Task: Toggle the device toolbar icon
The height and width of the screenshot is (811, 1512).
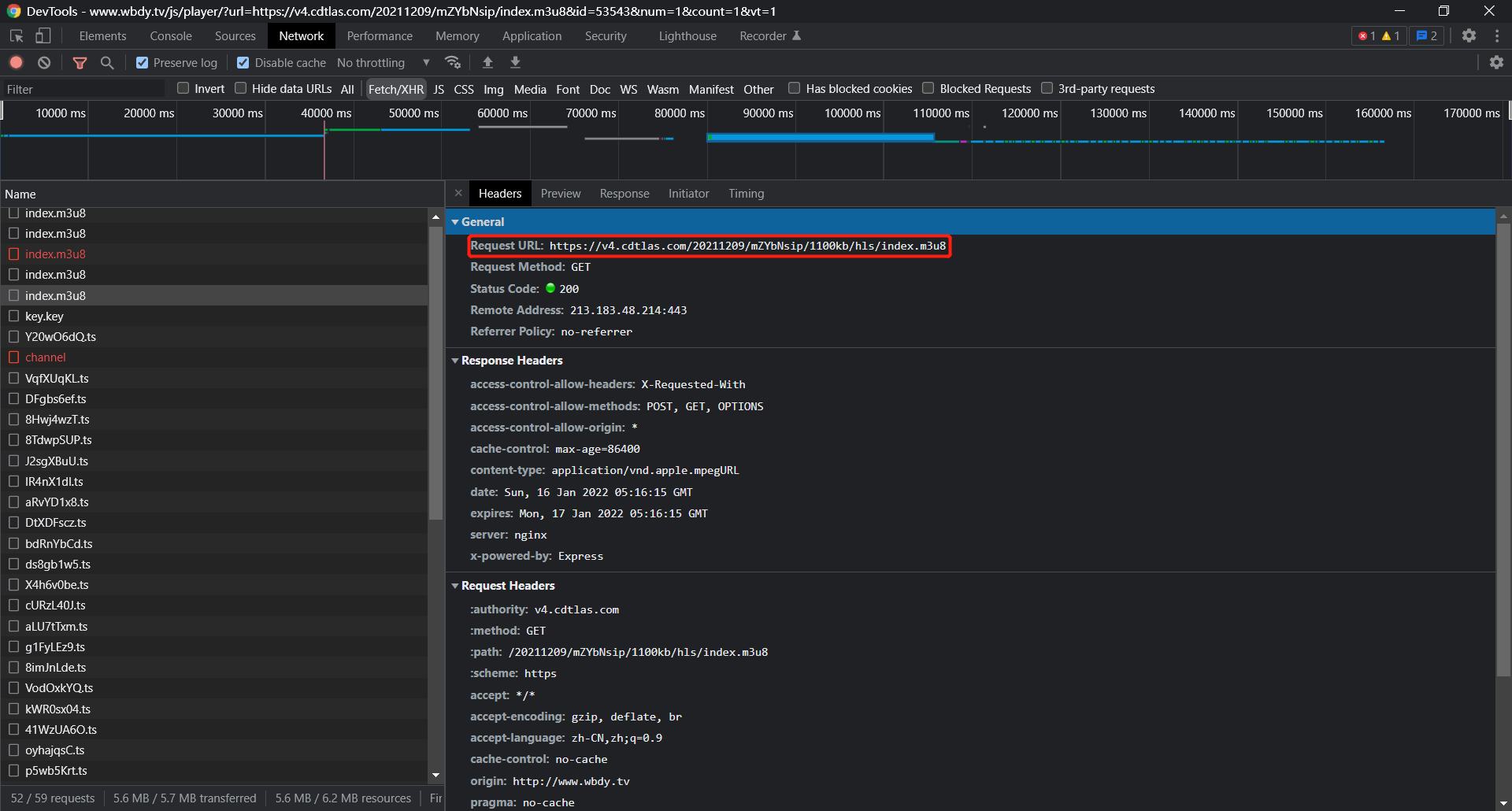Action: [43, 36]
